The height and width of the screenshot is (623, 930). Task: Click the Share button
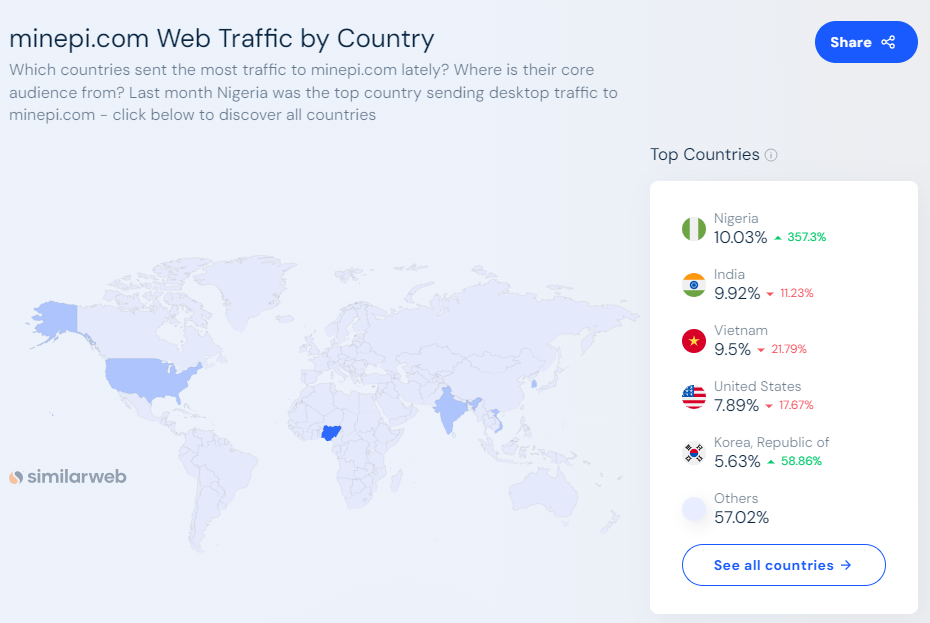coord(866,42)
